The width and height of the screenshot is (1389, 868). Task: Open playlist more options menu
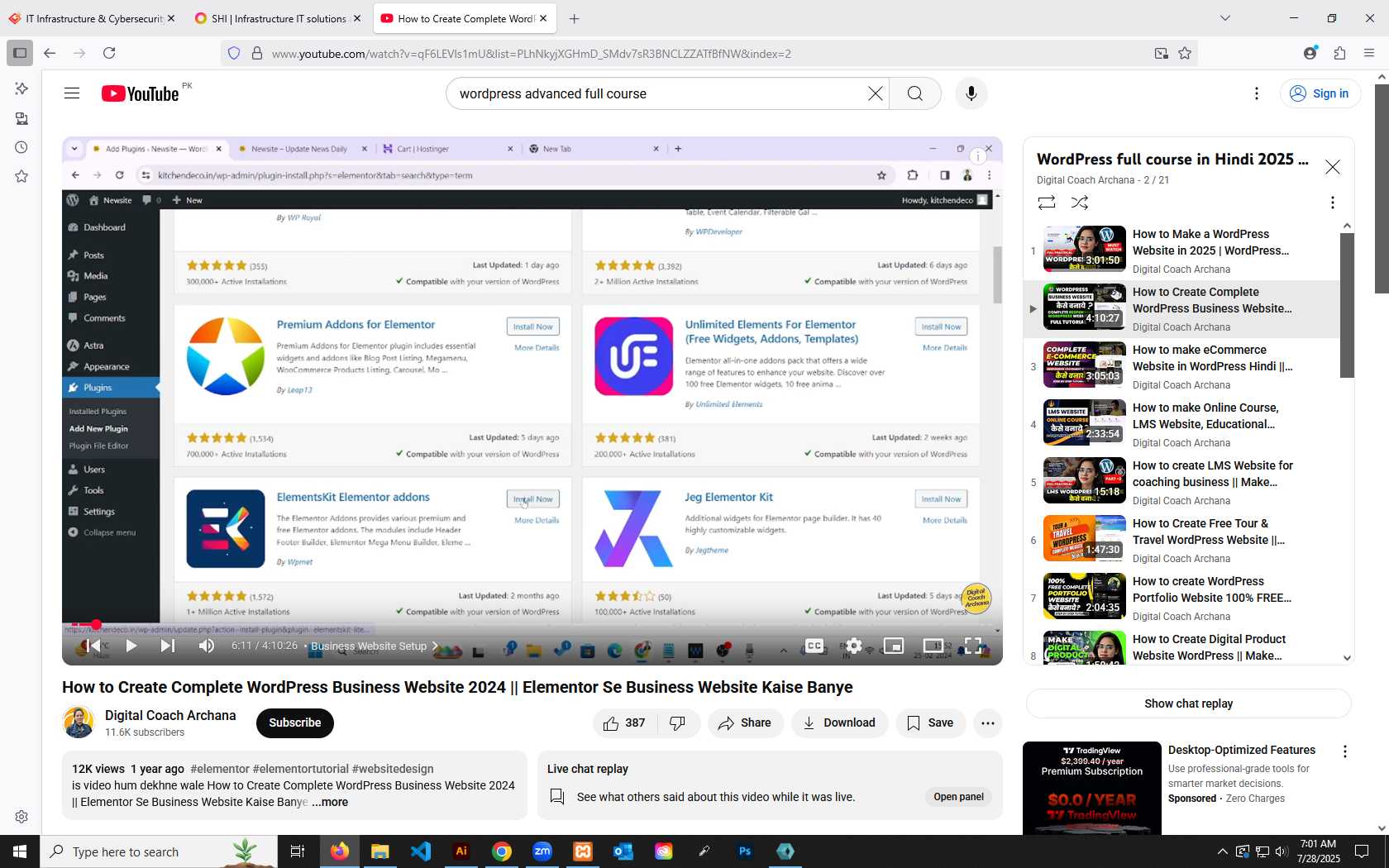tap(1332, 203)
